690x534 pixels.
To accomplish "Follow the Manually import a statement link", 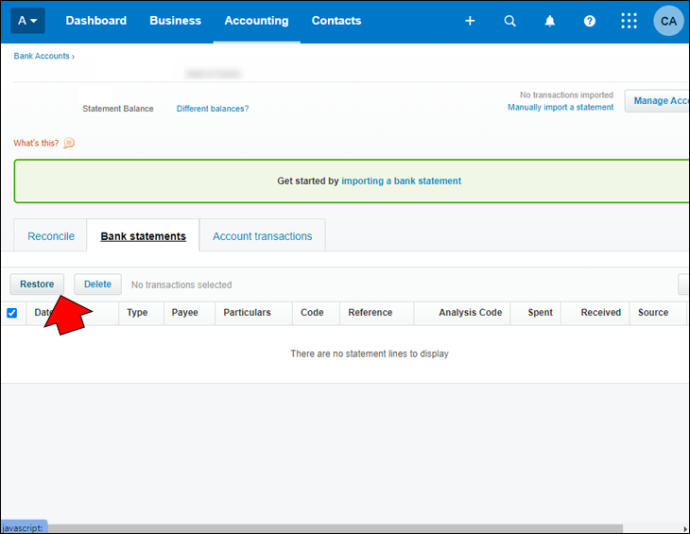I will tap(560, 107).
